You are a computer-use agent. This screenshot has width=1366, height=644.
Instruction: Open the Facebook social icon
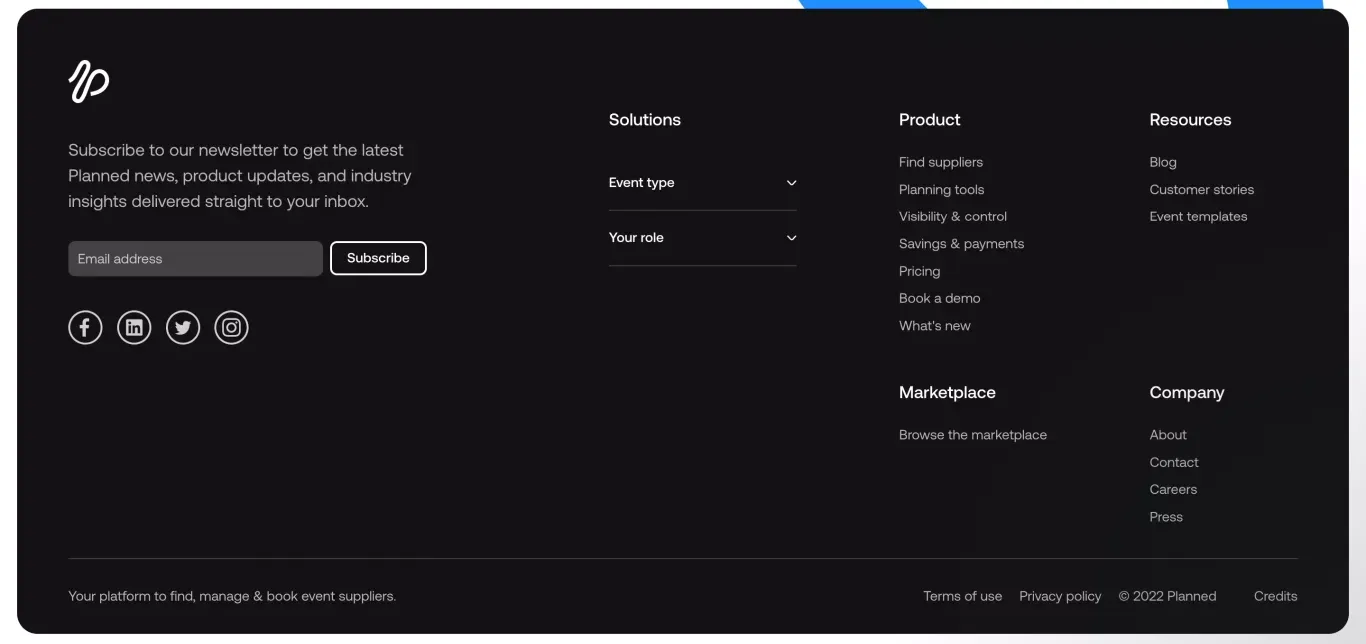point(85,327)
